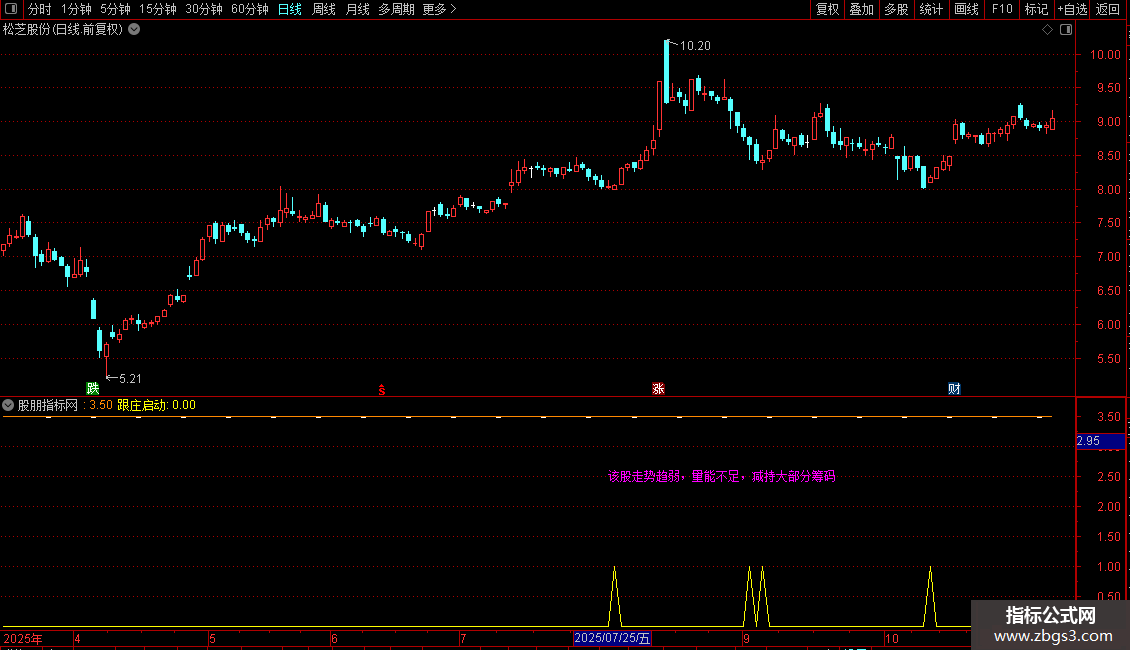The image size is (1130, 650).
Task: Click month 5 on the time axis
Action: [213, 638]
